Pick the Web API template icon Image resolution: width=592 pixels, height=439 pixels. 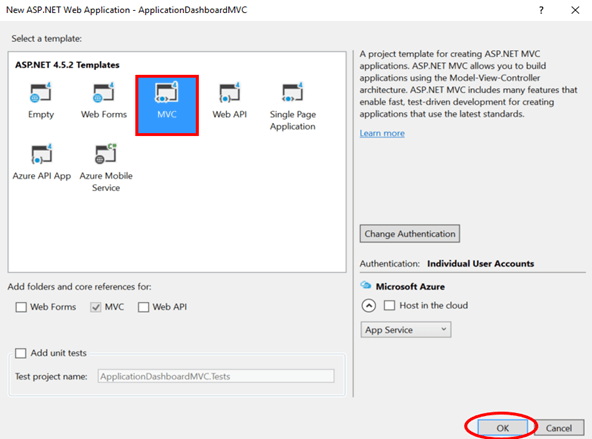coord(230,93)
